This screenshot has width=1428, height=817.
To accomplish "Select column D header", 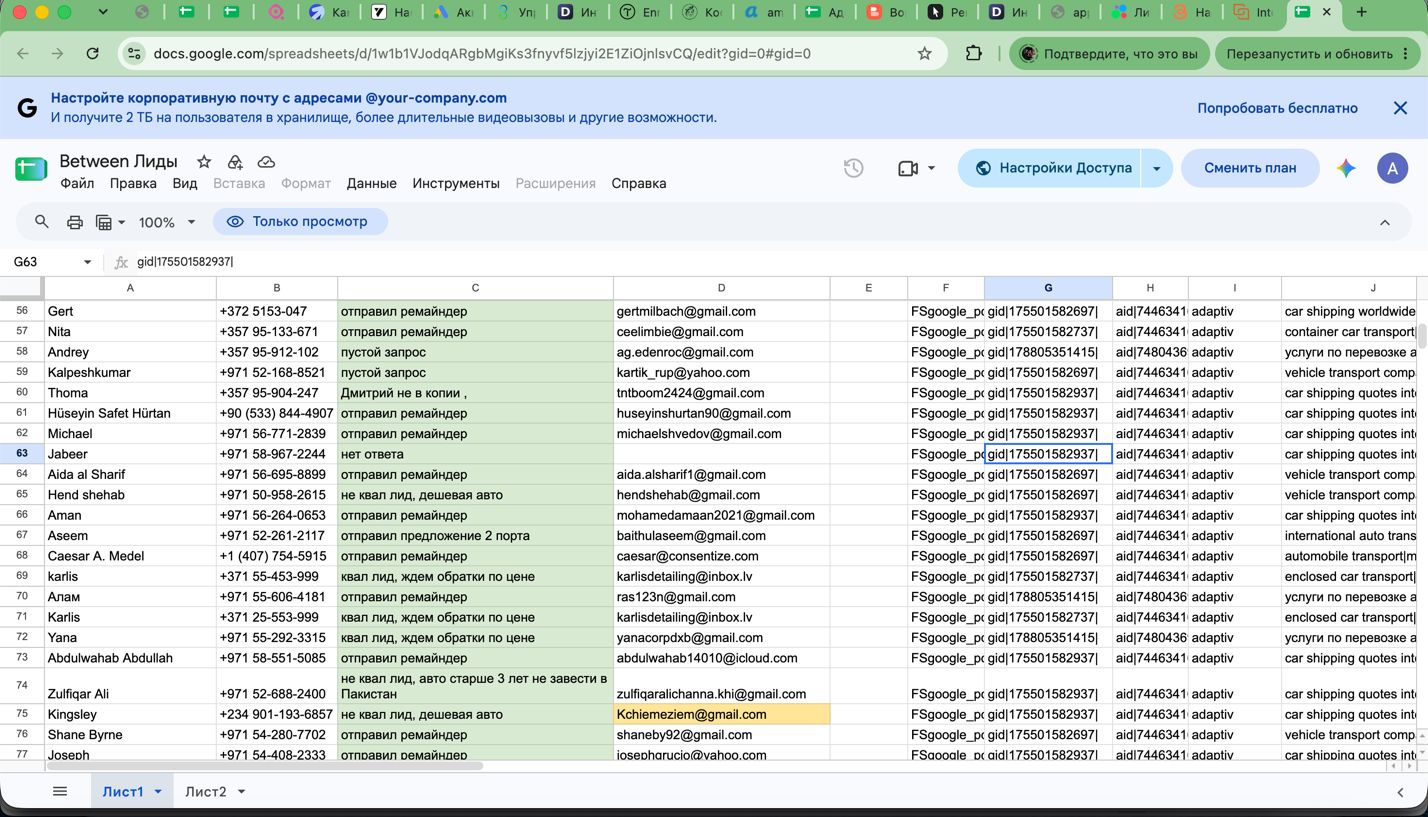I will pos(721,288).
